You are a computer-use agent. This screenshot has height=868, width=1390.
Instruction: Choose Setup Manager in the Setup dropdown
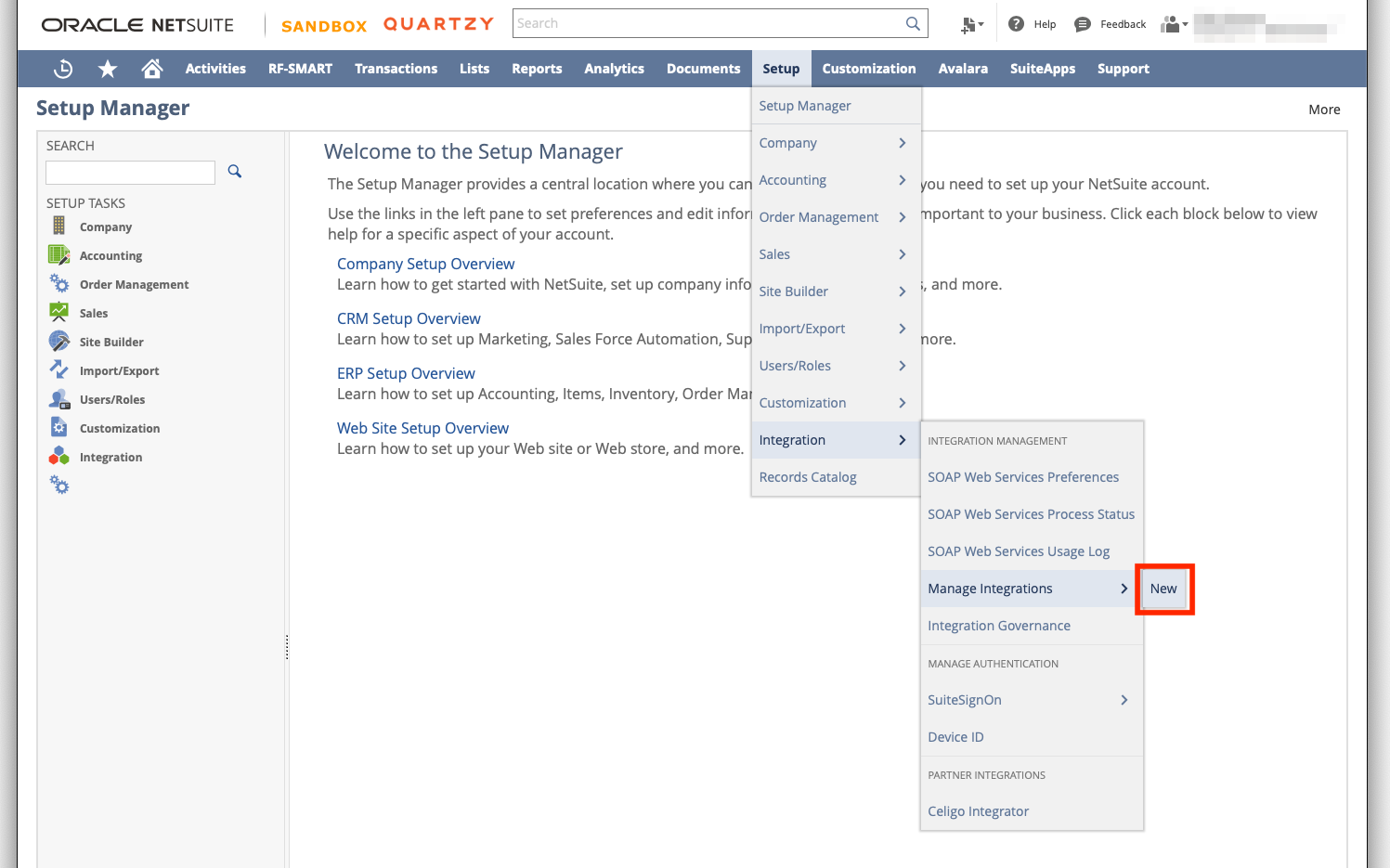836,106
